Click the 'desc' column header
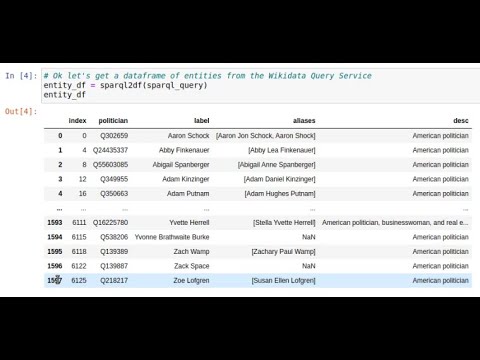This screenshot has width=480, height=360. [x=461, y=121]
